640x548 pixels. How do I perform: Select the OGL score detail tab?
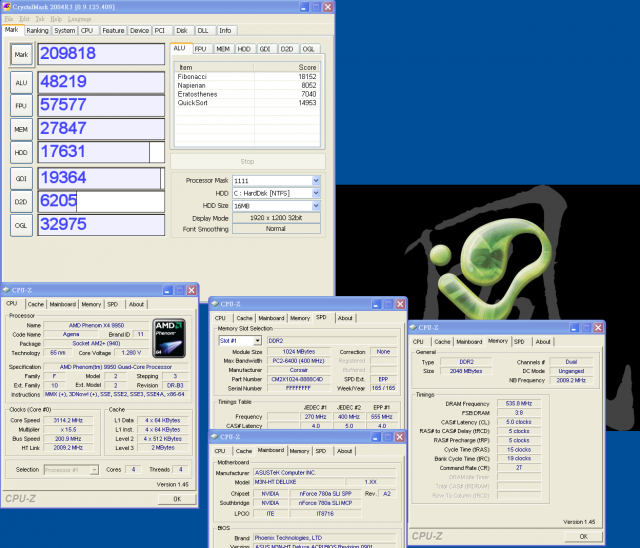[x=309, y=49]
